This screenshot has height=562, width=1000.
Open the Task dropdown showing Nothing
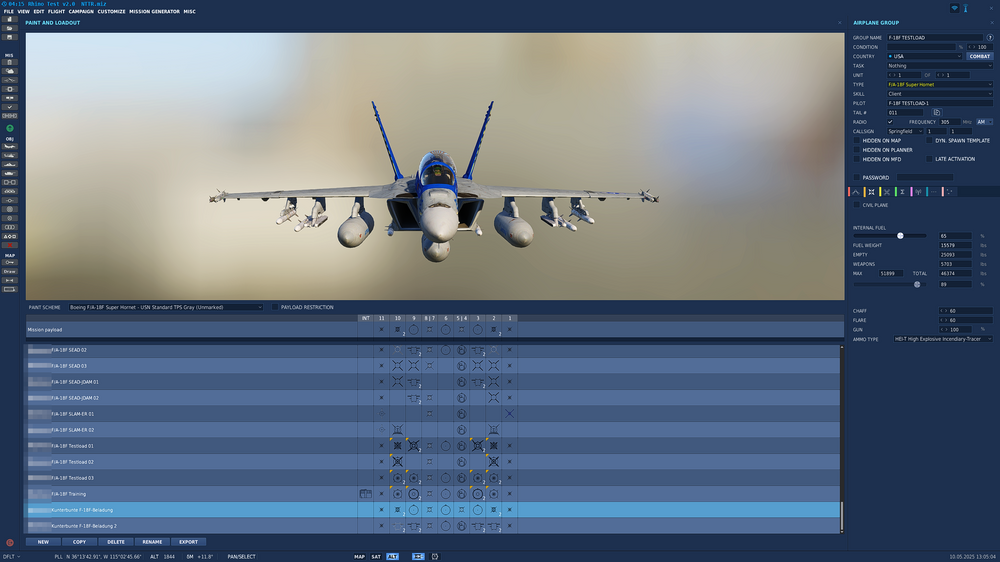(x=939, y=66)
